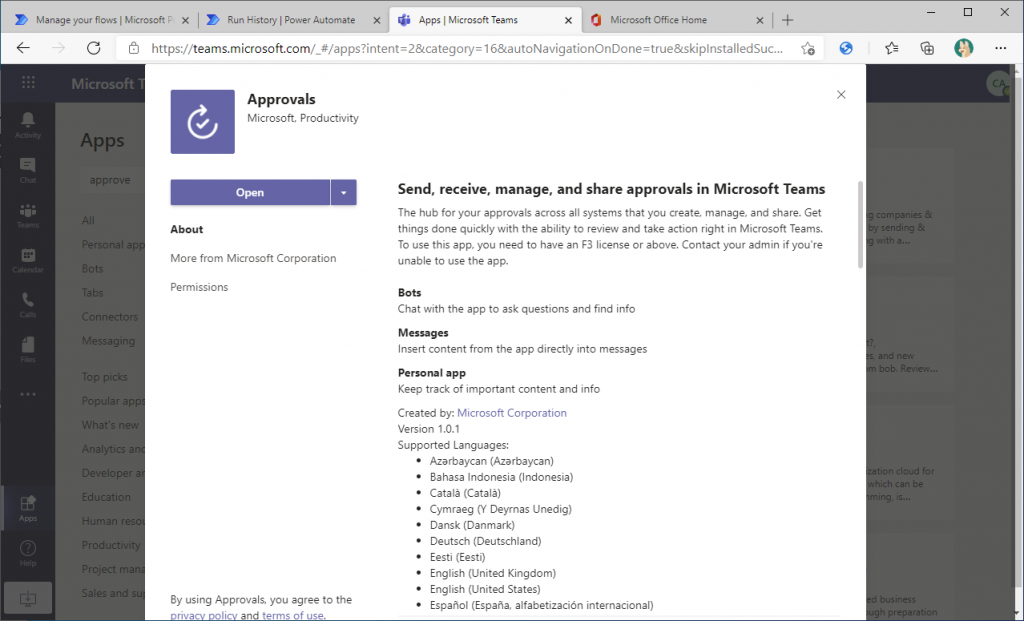Click the download desktop app icon
Viewport: 1024px width, 621px height.
27,598
